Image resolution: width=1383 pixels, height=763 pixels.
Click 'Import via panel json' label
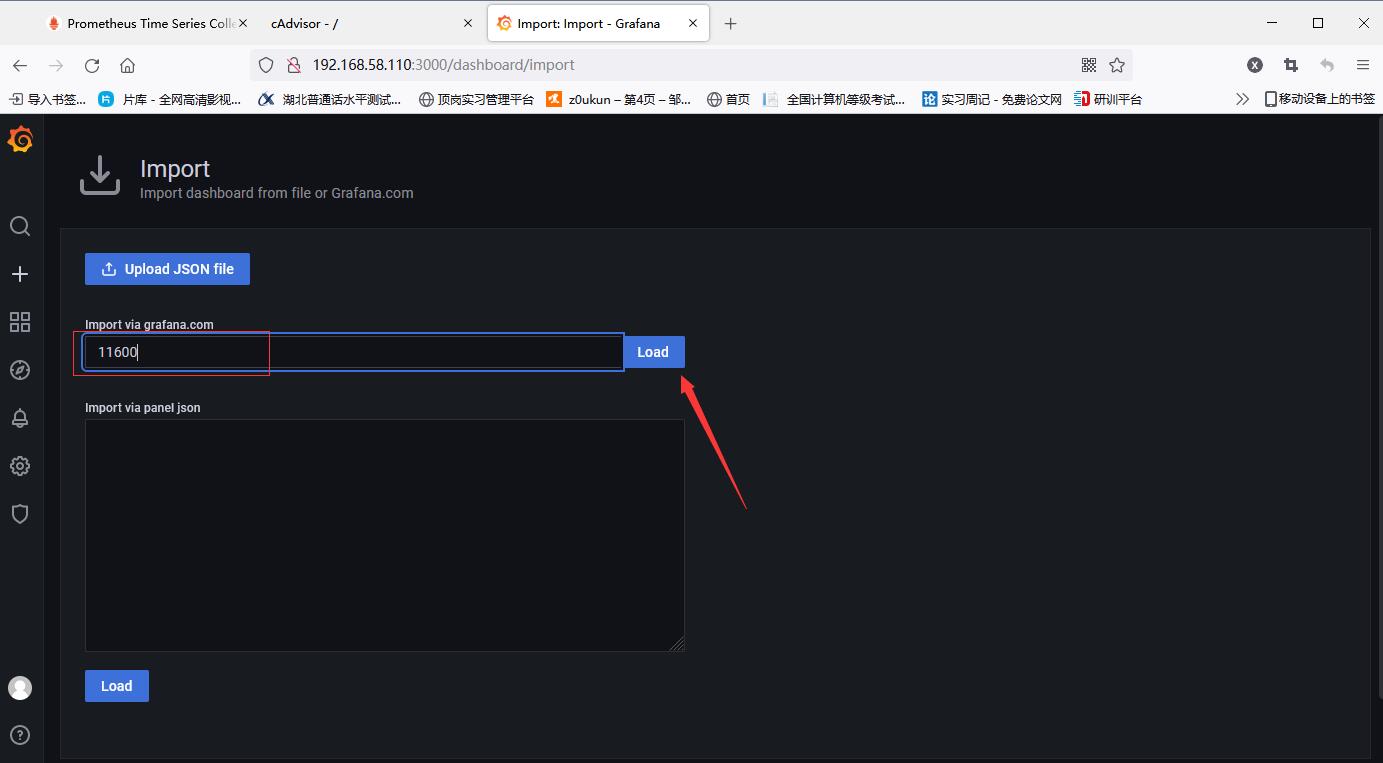point(142,408)
